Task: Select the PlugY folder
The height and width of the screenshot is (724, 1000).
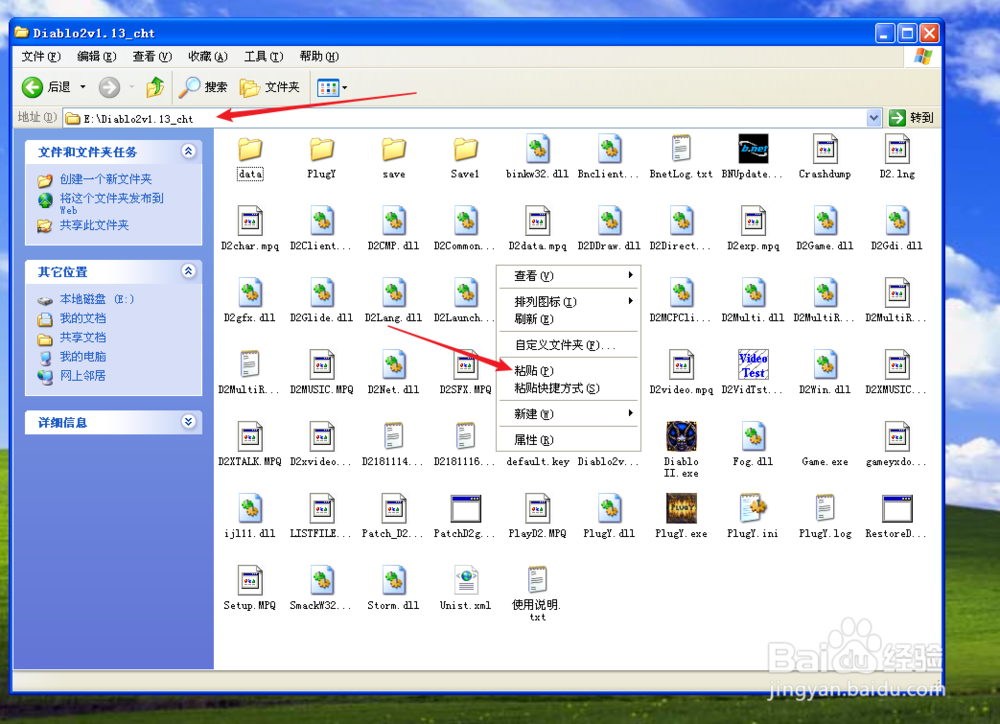Action: click(x=321, y=158)
